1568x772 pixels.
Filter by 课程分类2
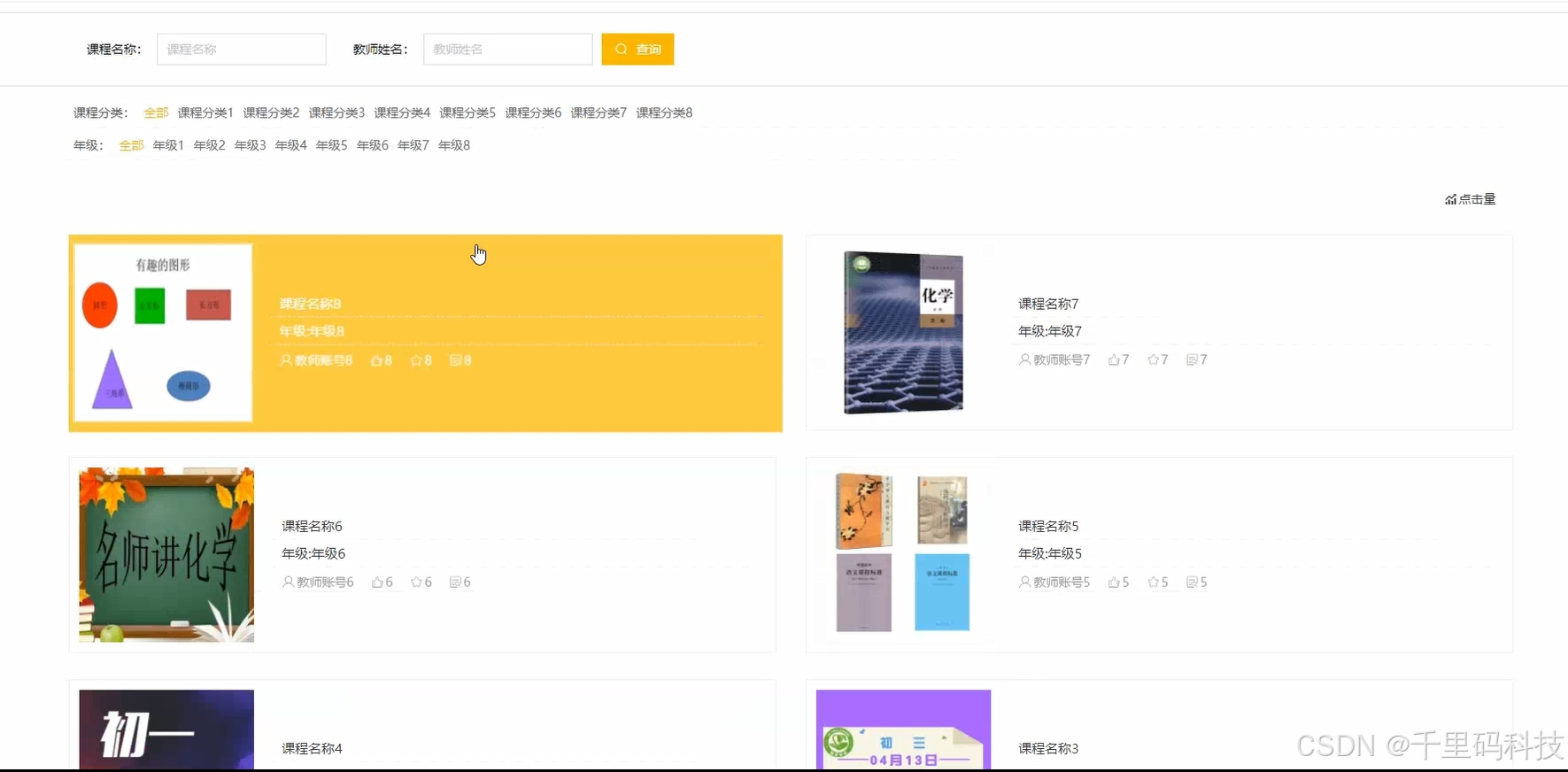271,112
